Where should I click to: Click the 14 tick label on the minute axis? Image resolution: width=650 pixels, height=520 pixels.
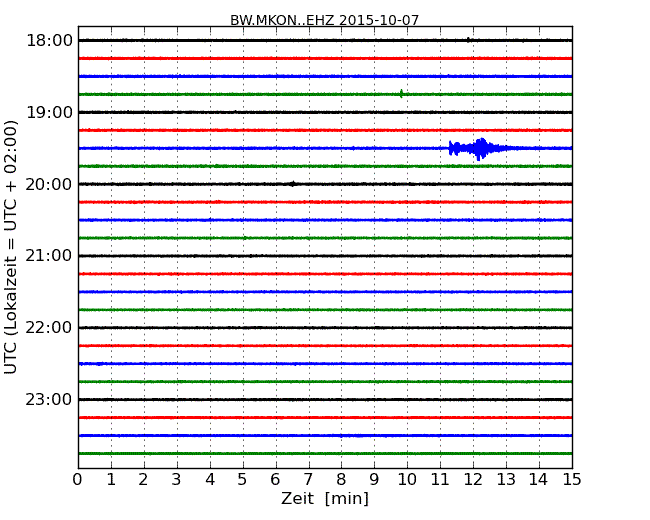(x=539, y=480)
